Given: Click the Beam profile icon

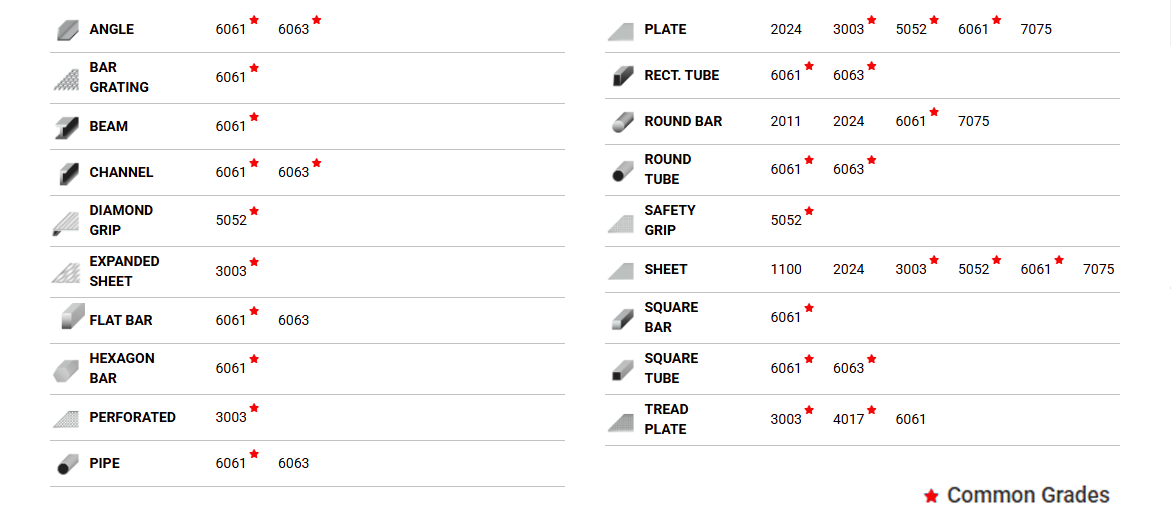Looking at the screenshot, I should pyautogui.click(x=67, y=127).
